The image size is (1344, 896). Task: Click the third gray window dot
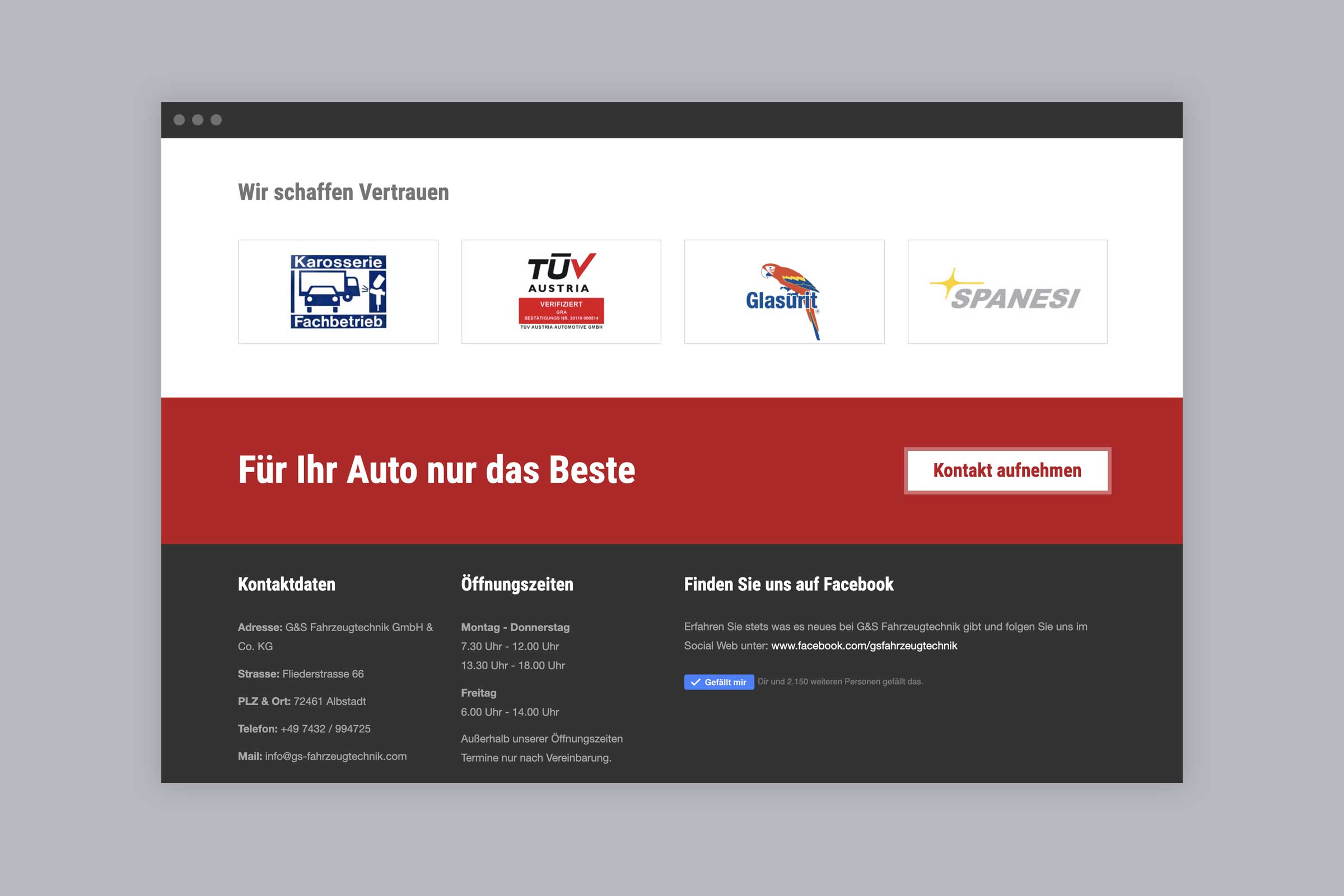click(216, 119)
